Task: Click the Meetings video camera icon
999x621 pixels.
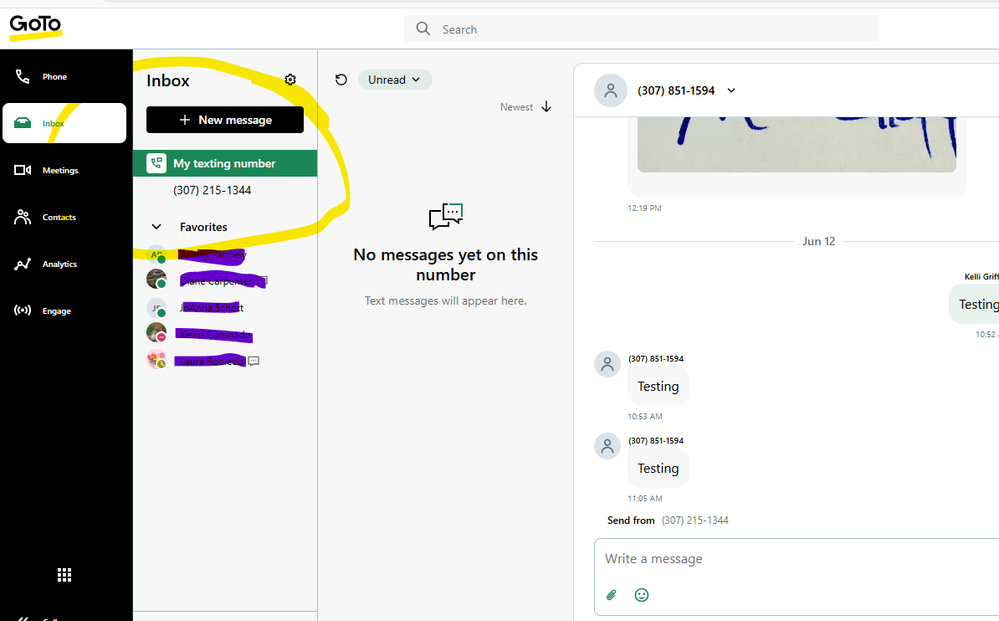Action: [x=22, y=170]
